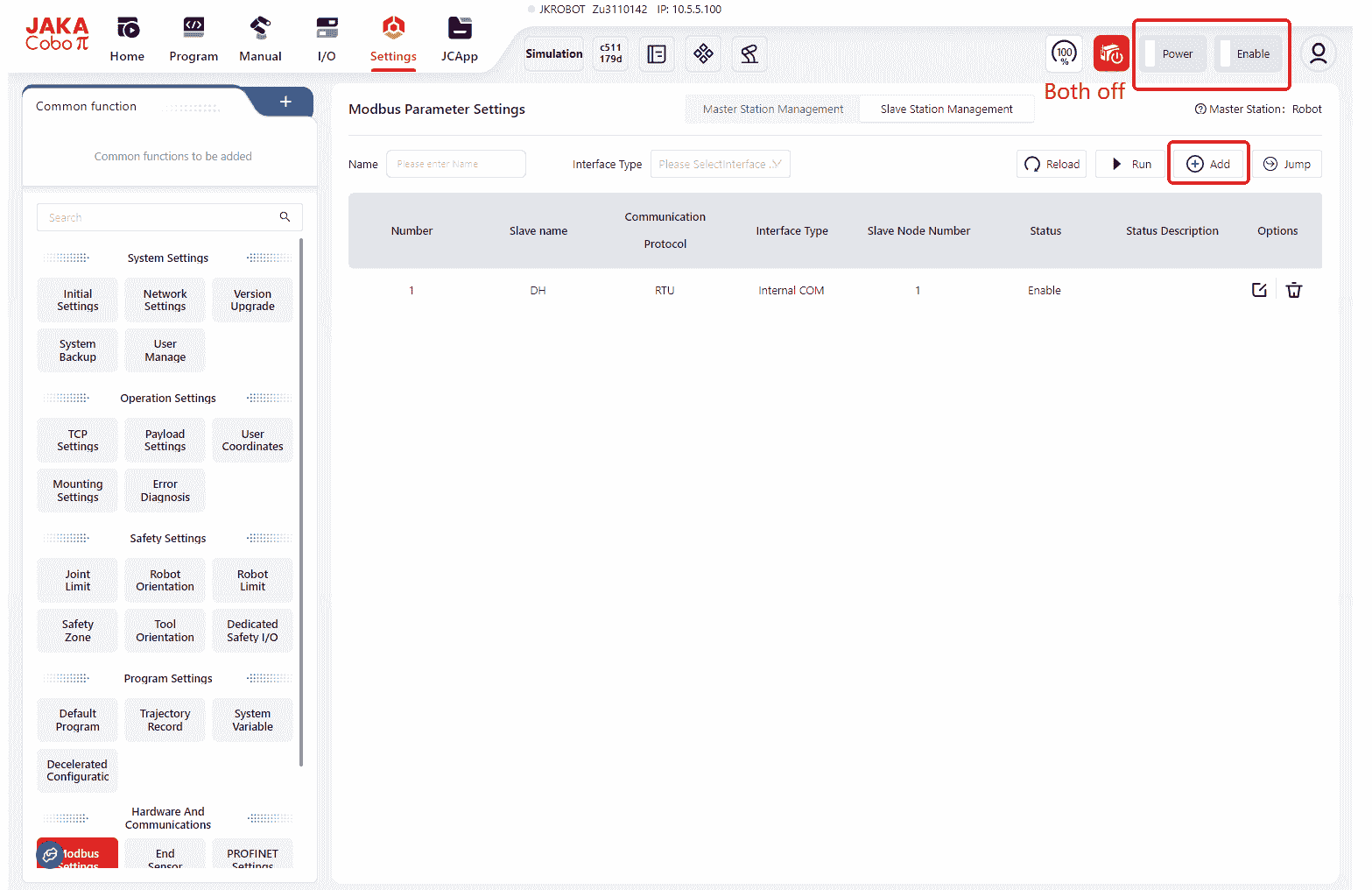The height and width of the screenshot is (890, 1372).
Task: Open the user account profile icon
Action: pyautogui.click(x=1318, y=54)
